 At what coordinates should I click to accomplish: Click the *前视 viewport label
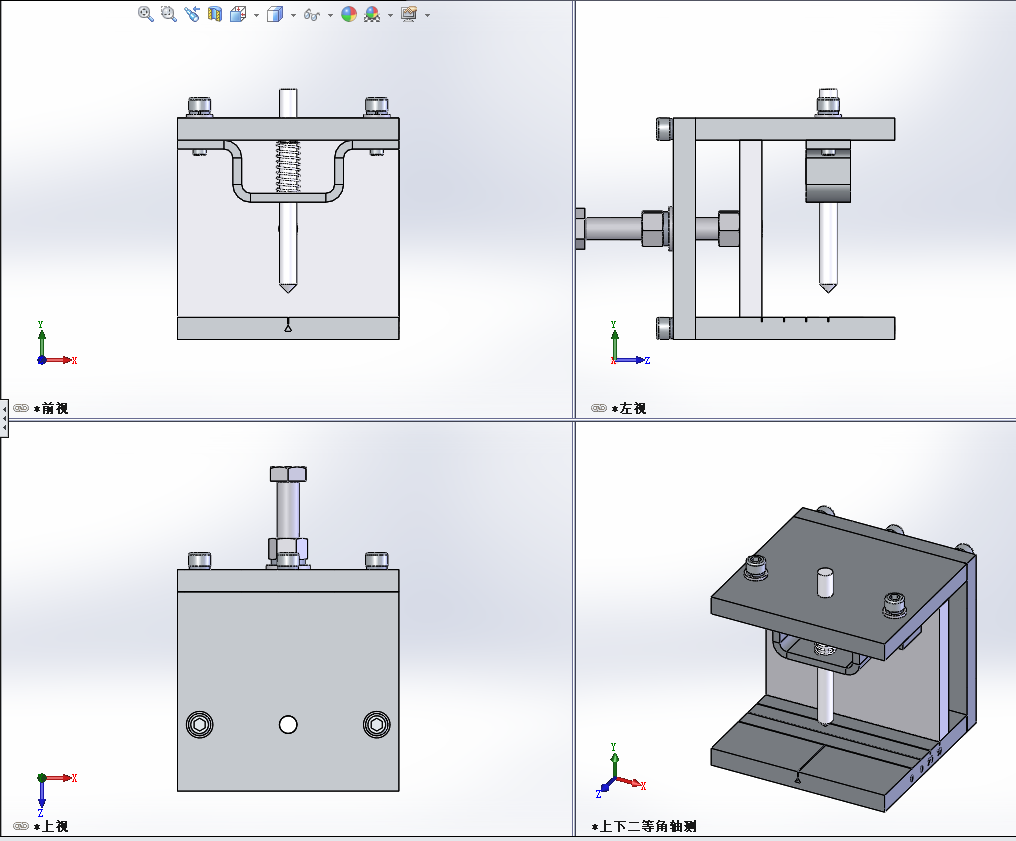pyautogui.click(x=51, y=408)
